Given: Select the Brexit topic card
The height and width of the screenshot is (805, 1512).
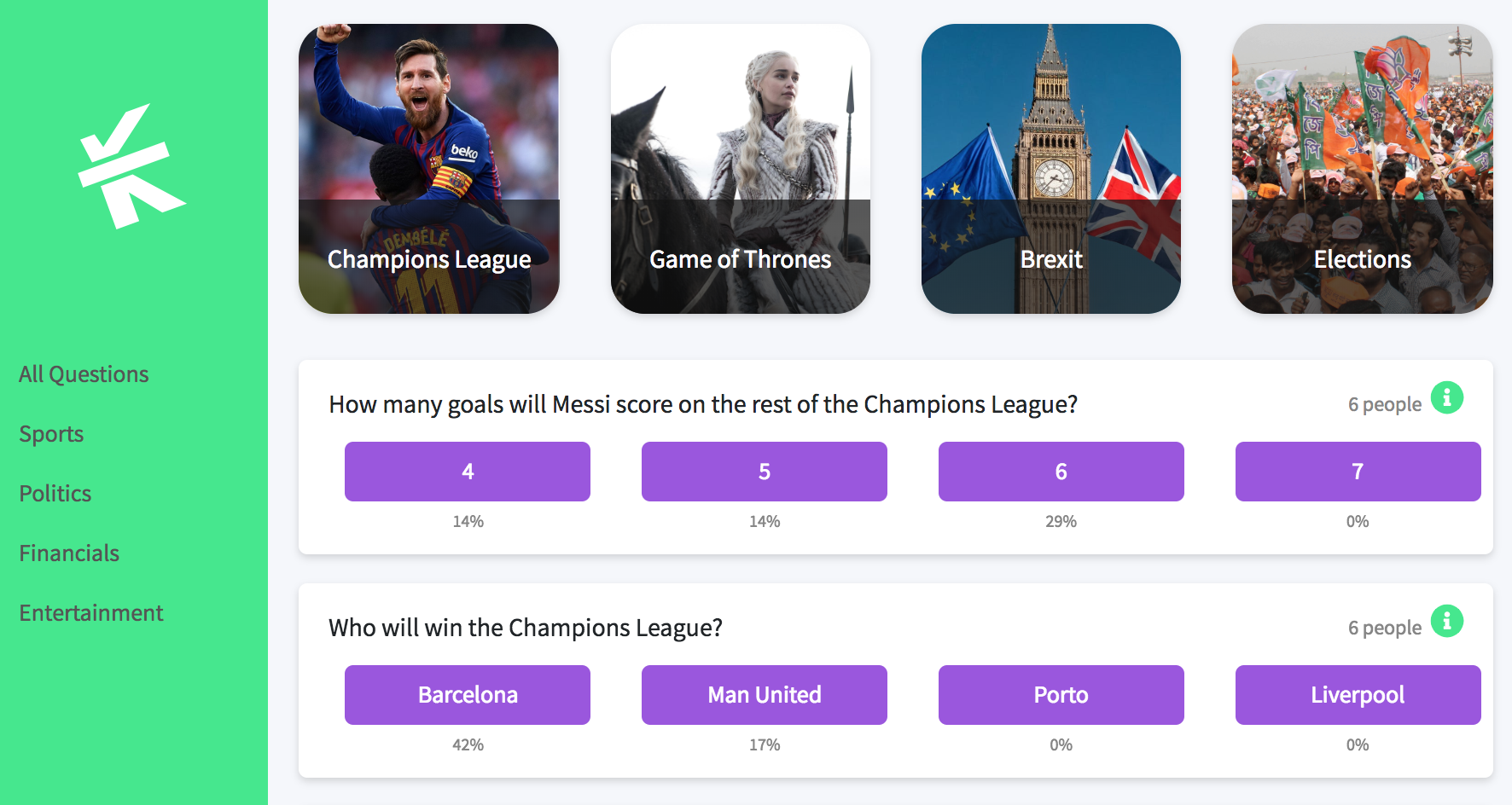Looking at the screenshot, I should [x=1050, y=169].
